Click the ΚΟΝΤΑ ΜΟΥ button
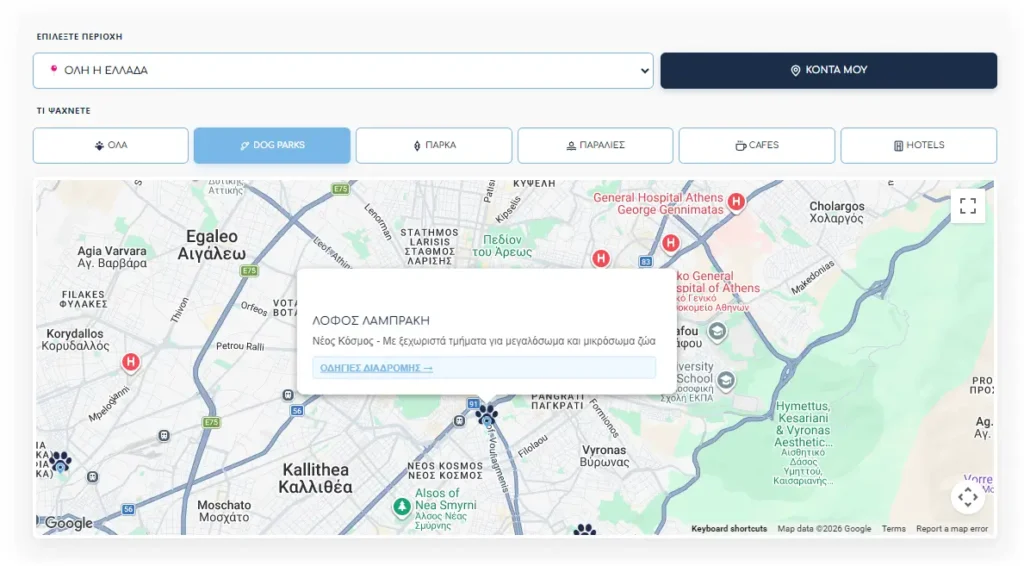Viewport: 1024px width, 566px height. [x=828, y=71]
